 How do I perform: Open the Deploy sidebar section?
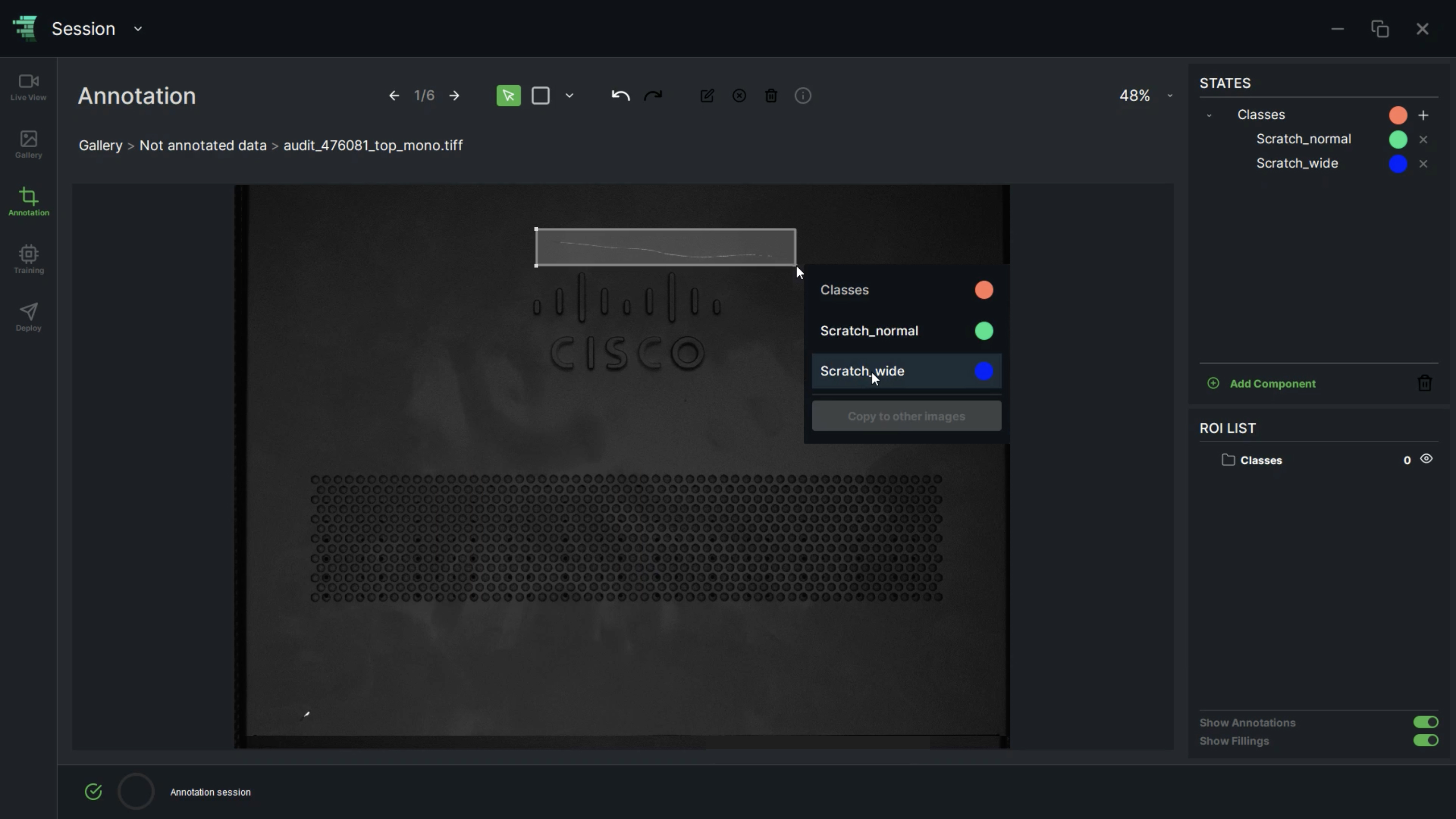(28, 318)
